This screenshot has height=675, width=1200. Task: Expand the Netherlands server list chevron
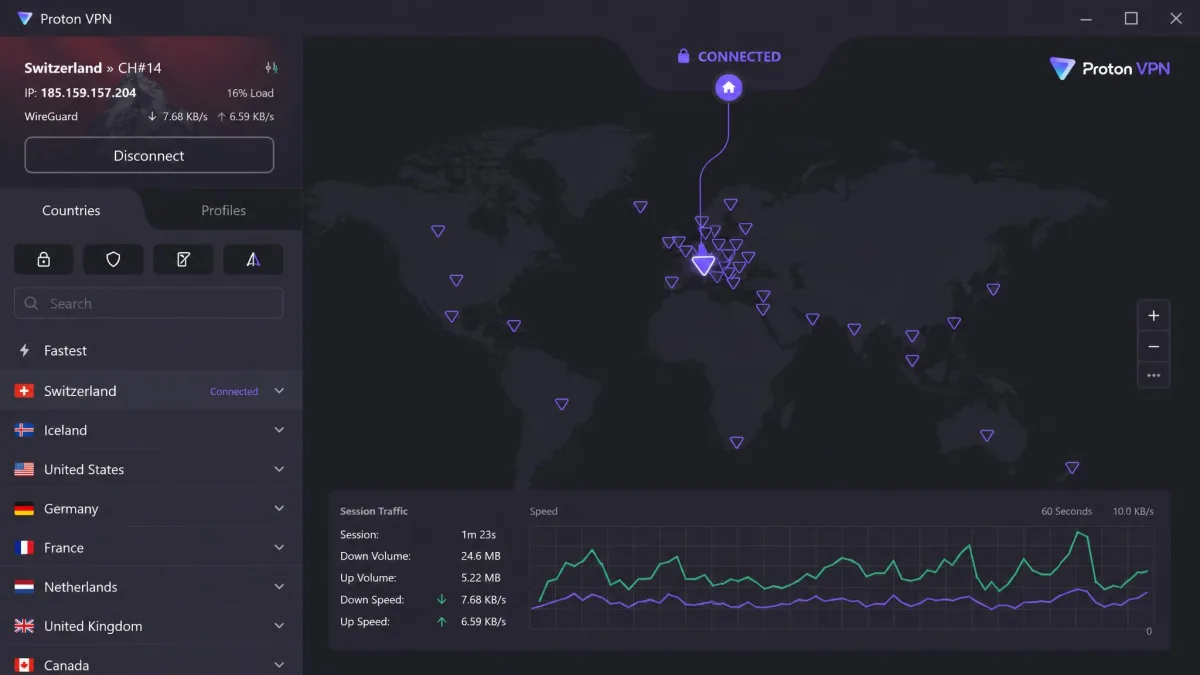279,587
